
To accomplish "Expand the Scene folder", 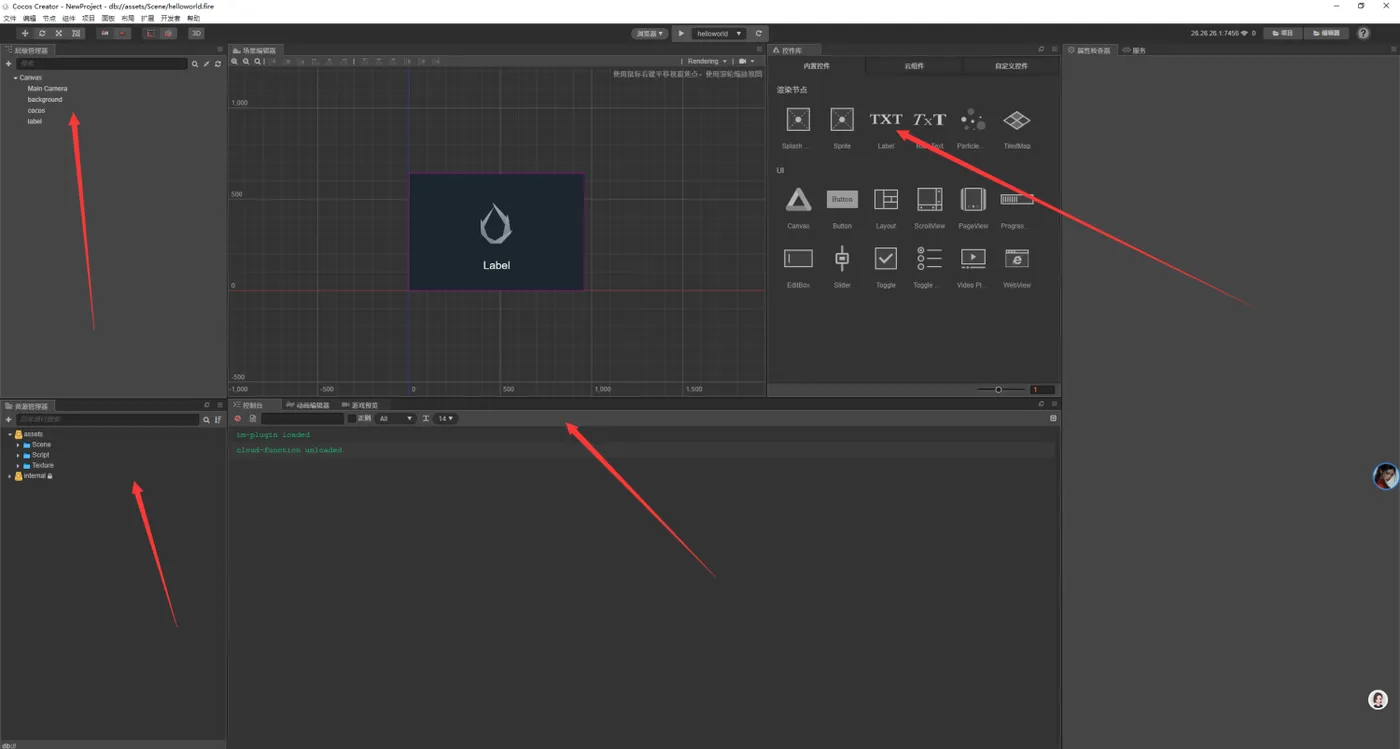I will pos(18,445).
